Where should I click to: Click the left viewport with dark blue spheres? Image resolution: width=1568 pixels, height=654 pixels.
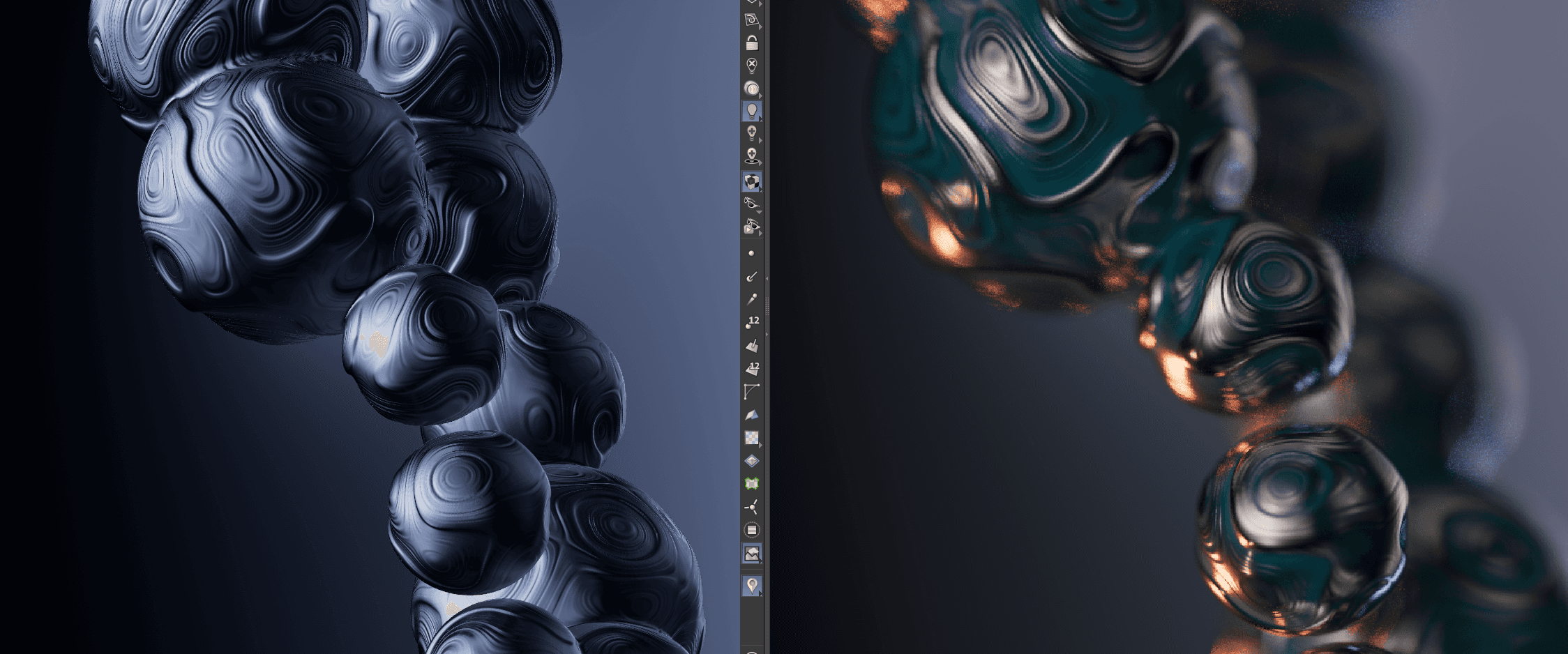[370, 327]
